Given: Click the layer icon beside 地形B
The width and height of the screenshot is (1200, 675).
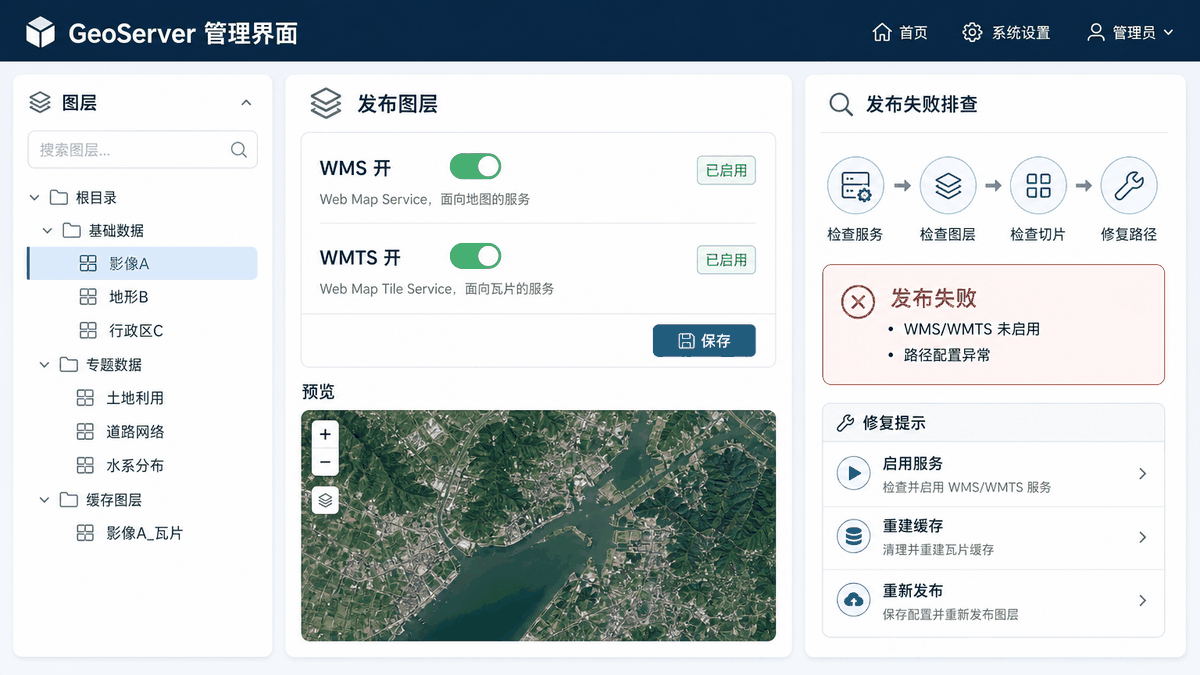Looking at the screenshot, I should 88,297.
